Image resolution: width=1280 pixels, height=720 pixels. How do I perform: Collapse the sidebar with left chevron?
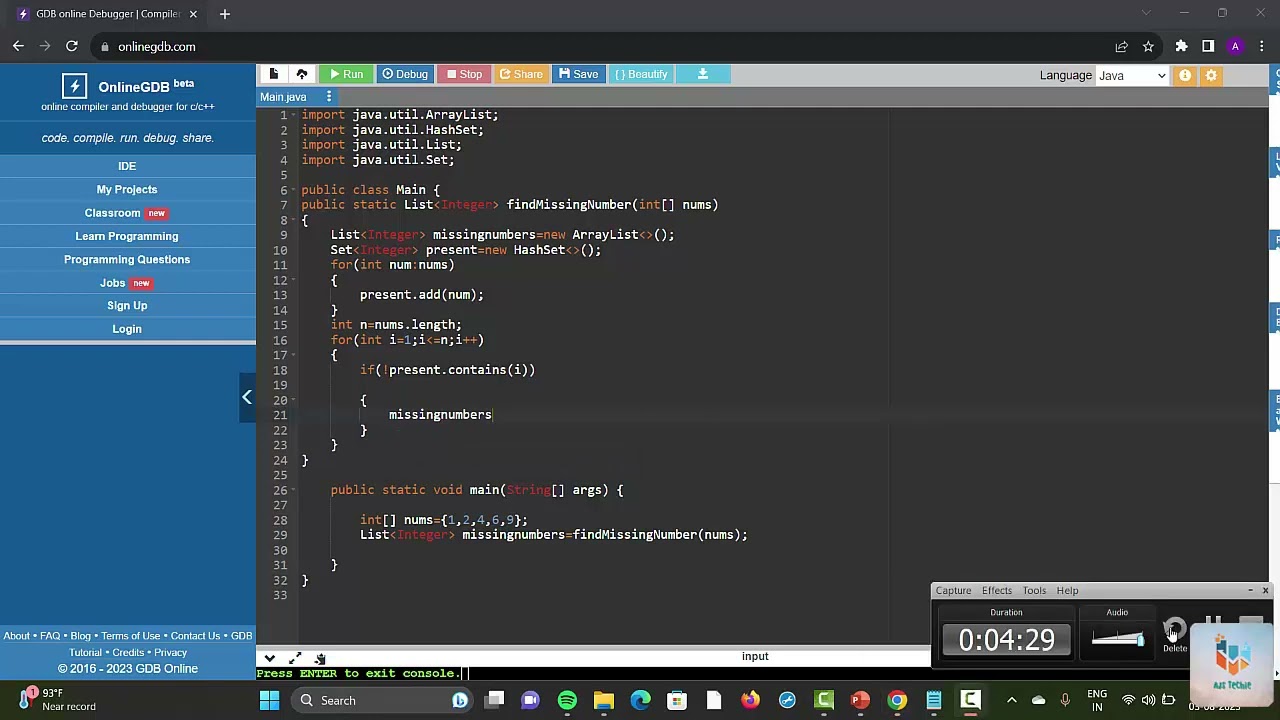pos(247,397)
